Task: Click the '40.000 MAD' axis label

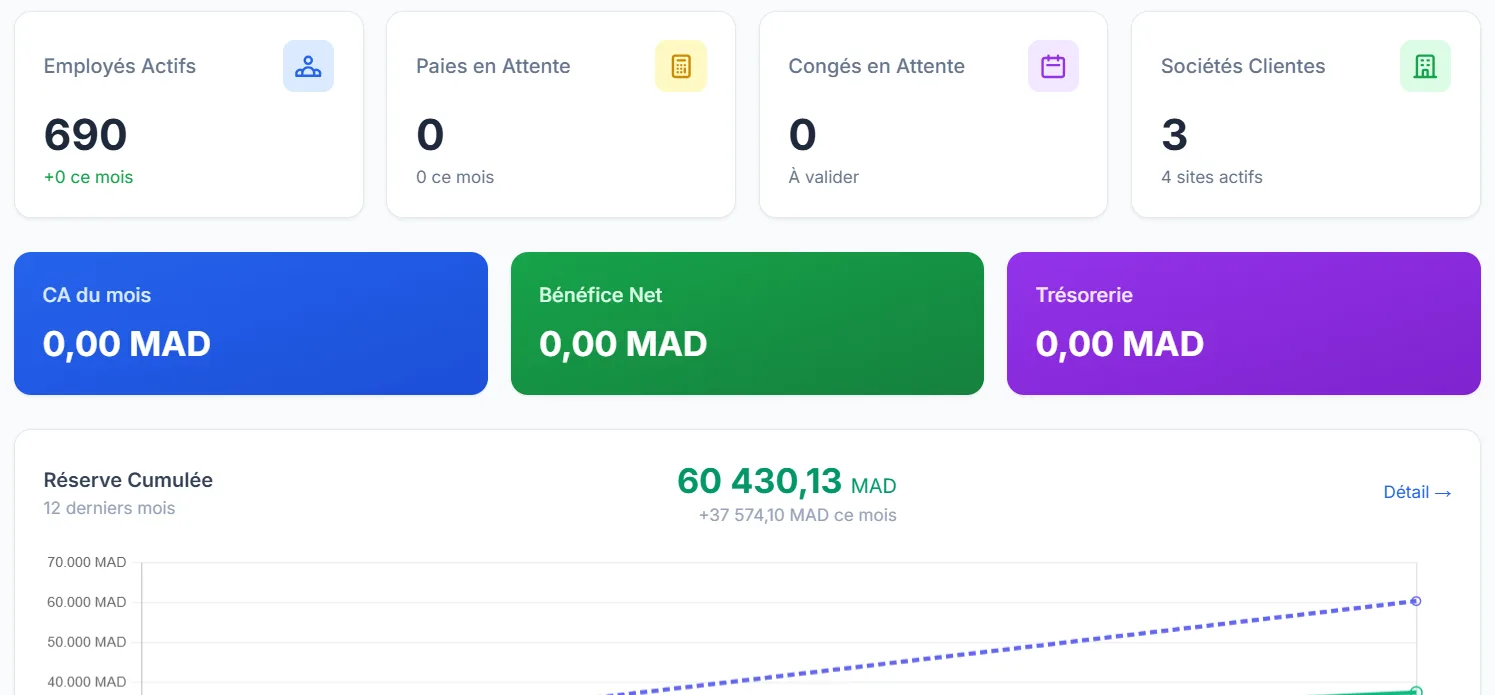Action: (87, 682)
